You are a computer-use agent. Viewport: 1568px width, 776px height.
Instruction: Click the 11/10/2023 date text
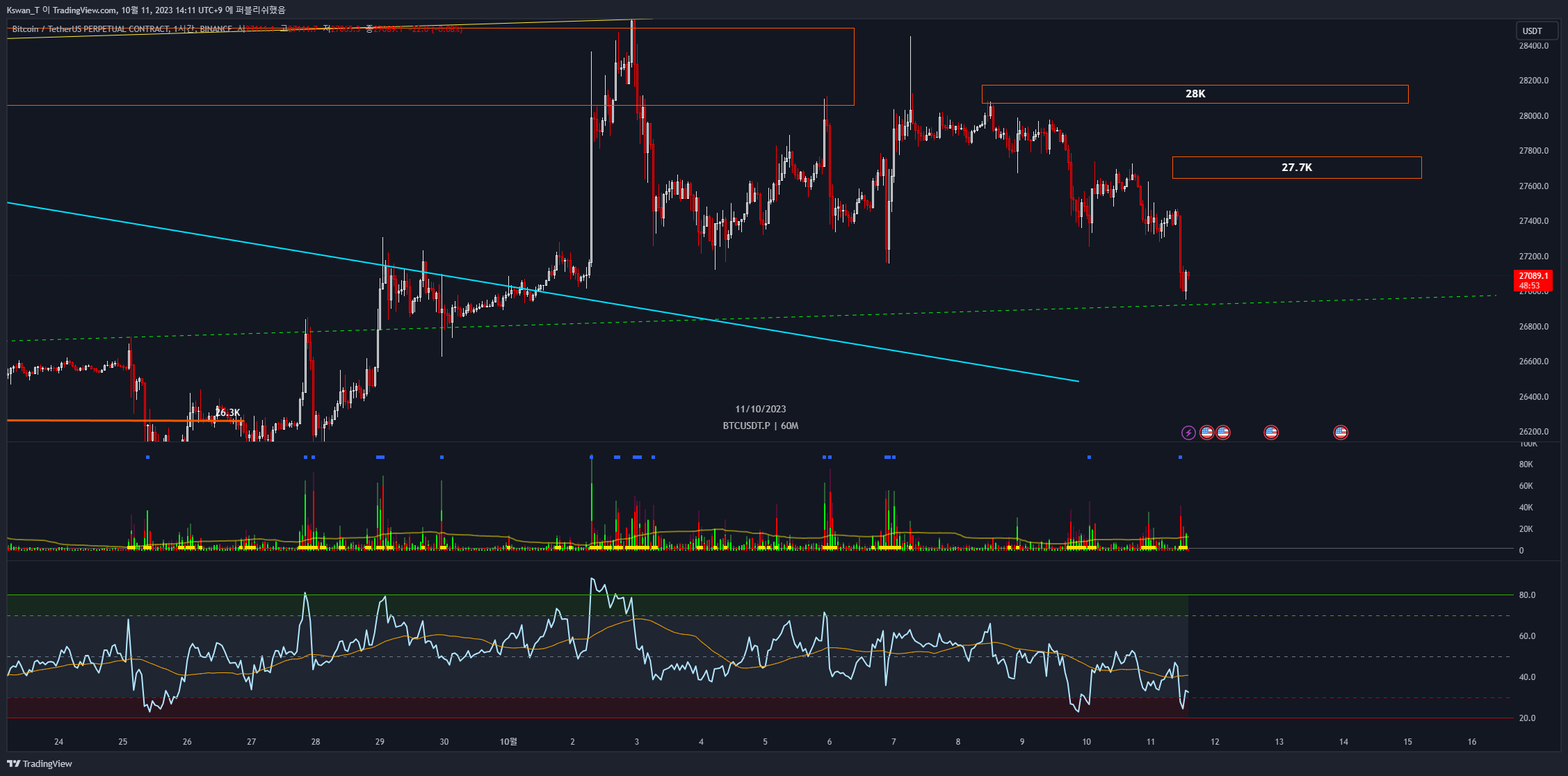pyautogui.click(x=761, y=409)
